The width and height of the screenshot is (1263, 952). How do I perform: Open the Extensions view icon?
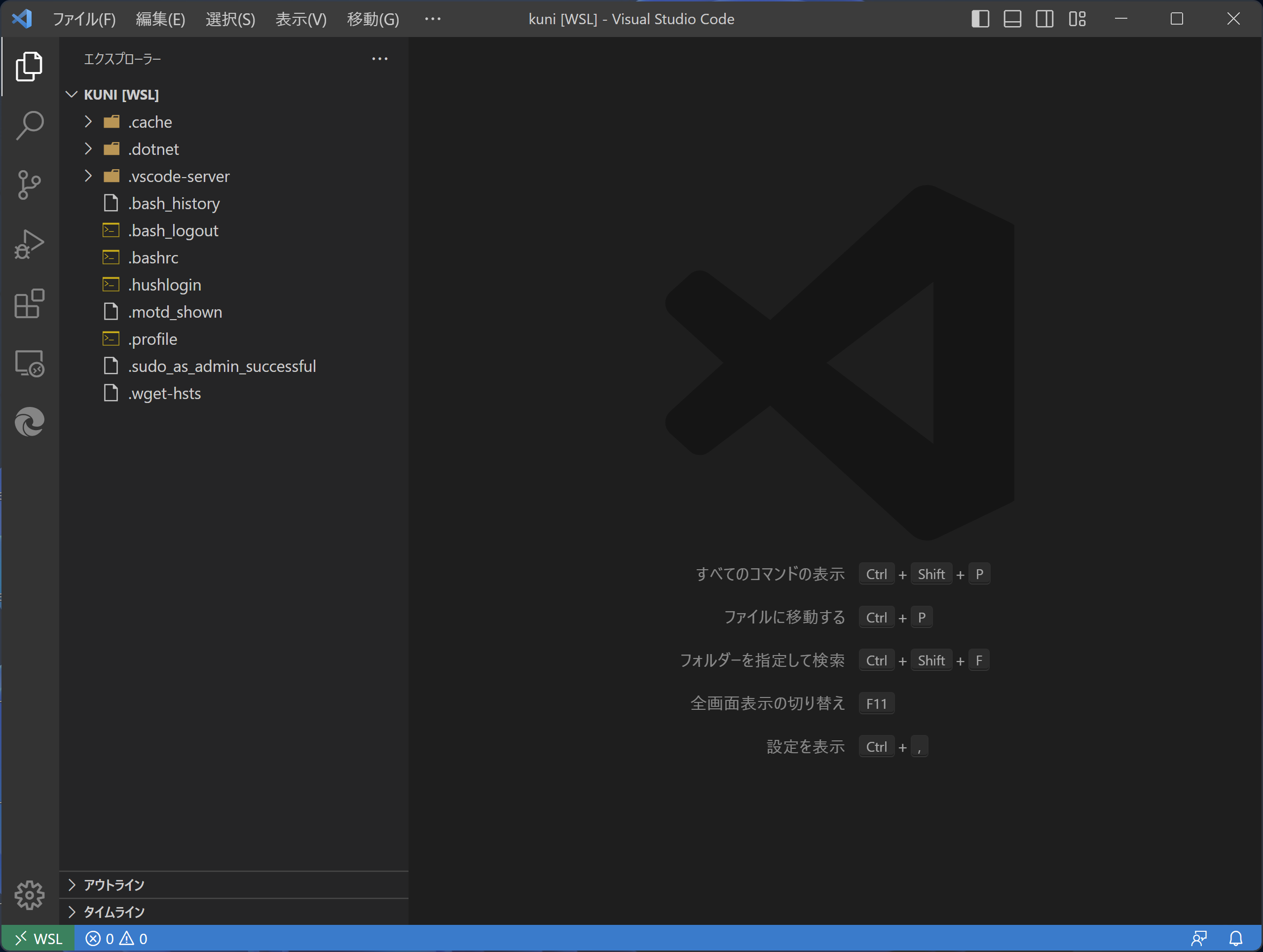(x=29, y=304)
